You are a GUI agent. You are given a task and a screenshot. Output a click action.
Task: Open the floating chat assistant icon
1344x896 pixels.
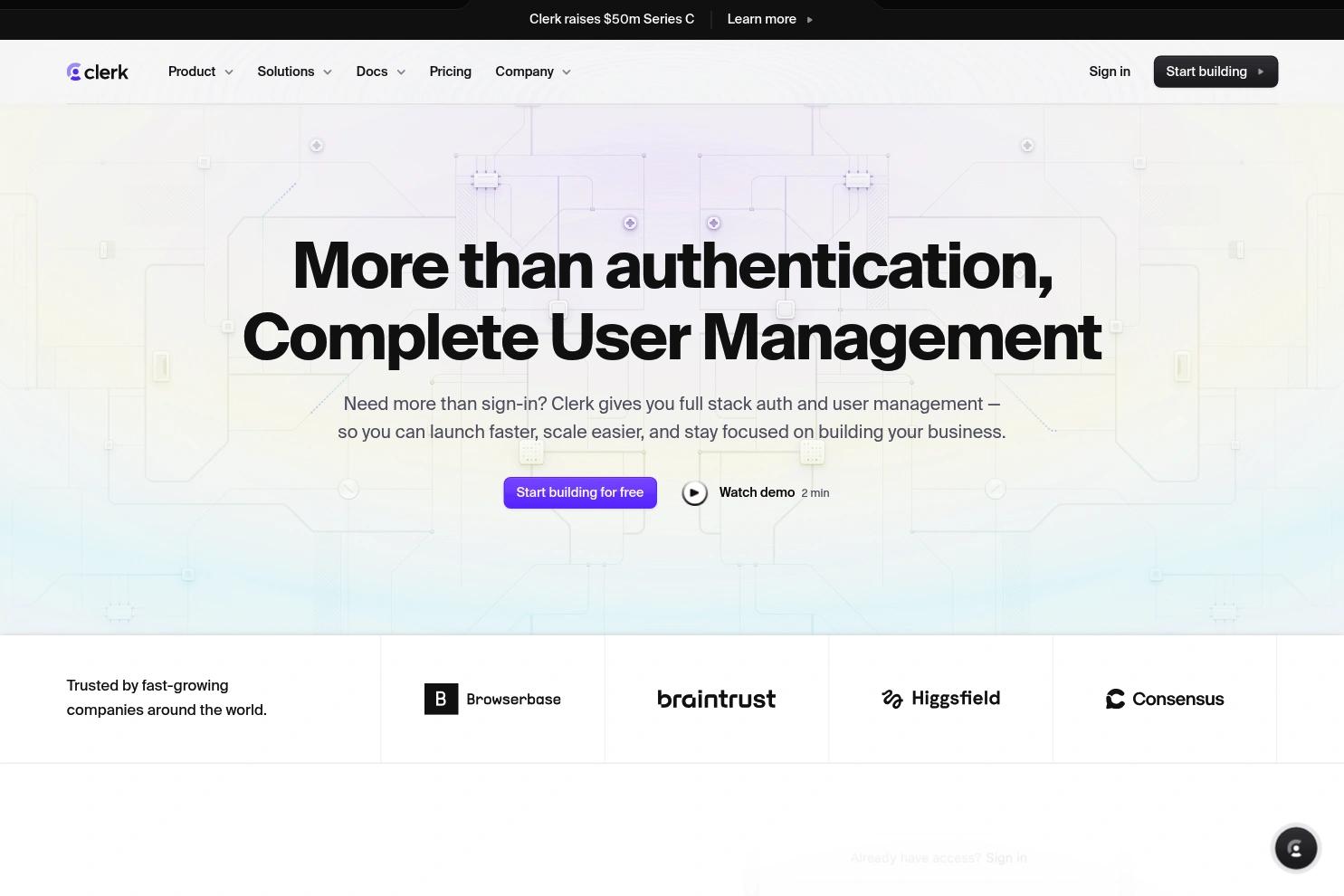1295,848
